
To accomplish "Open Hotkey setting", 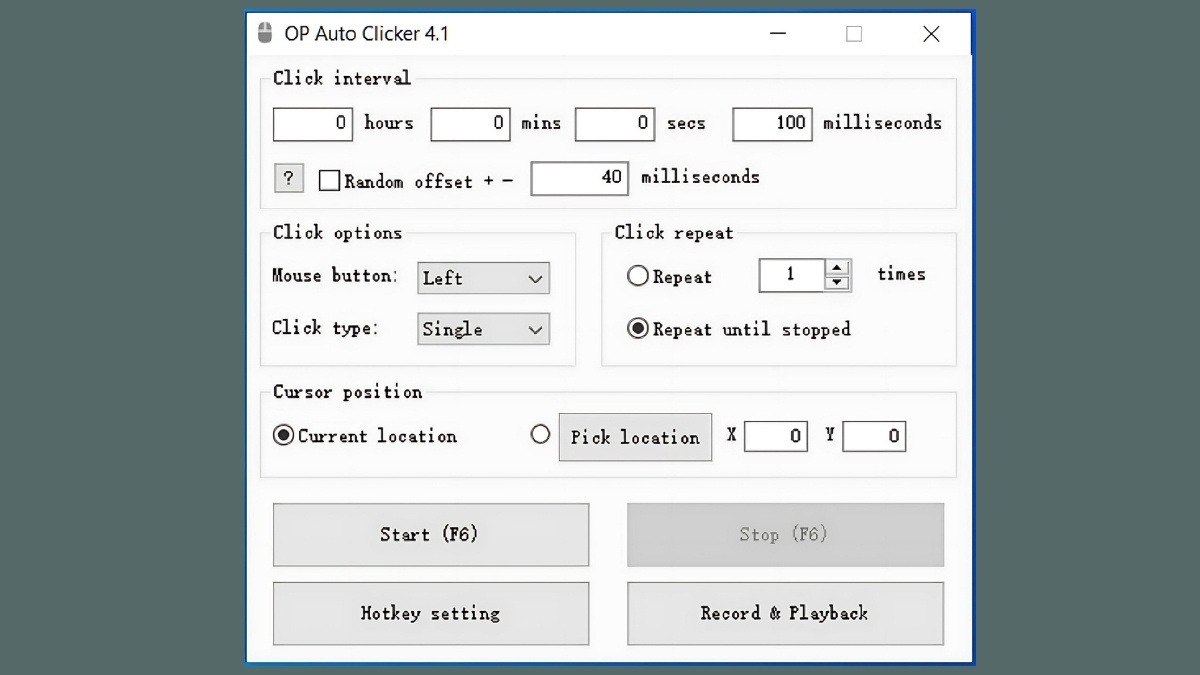I will tap(431, 613).
